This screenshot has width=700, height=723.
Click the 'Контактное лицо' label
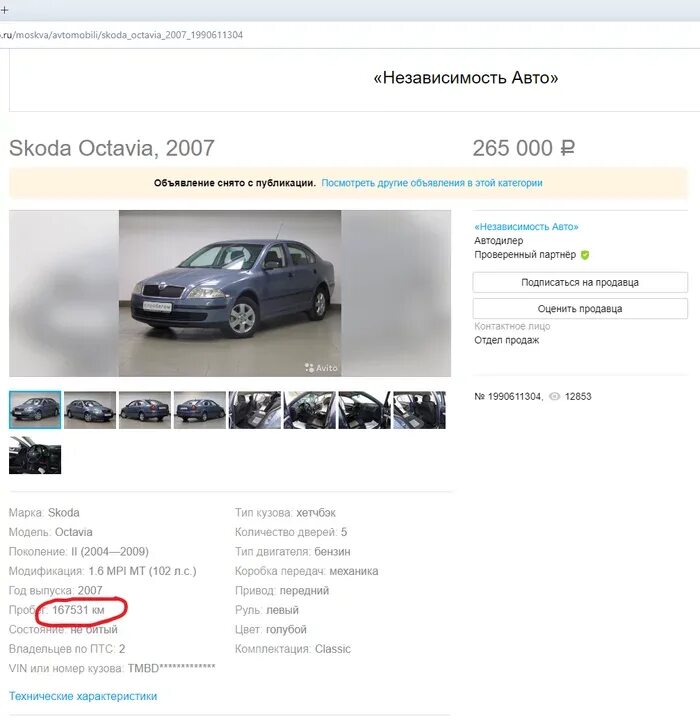coord(512,326)
